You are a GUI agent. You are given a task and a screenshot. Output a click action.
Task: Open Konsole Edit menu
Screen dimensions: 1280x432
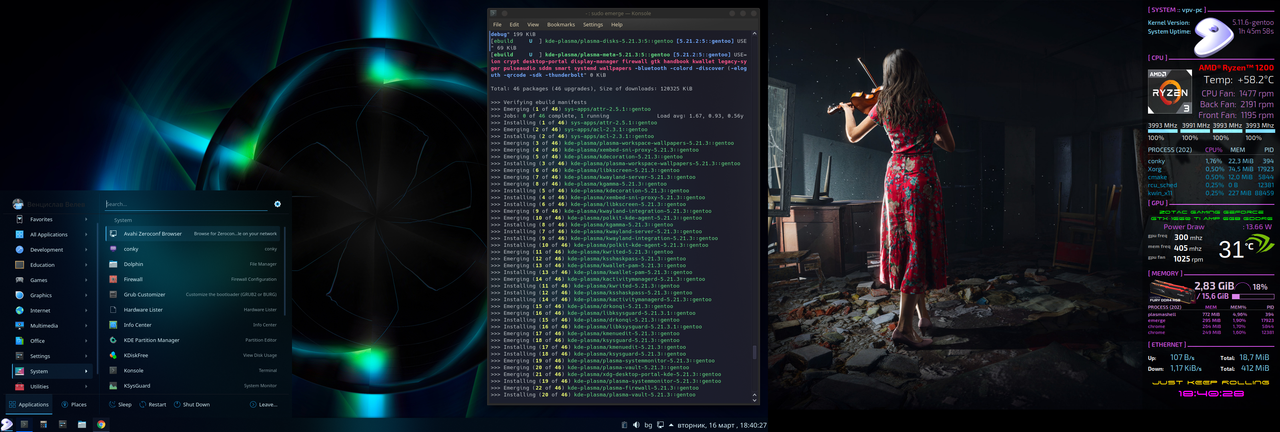[514, 24]
